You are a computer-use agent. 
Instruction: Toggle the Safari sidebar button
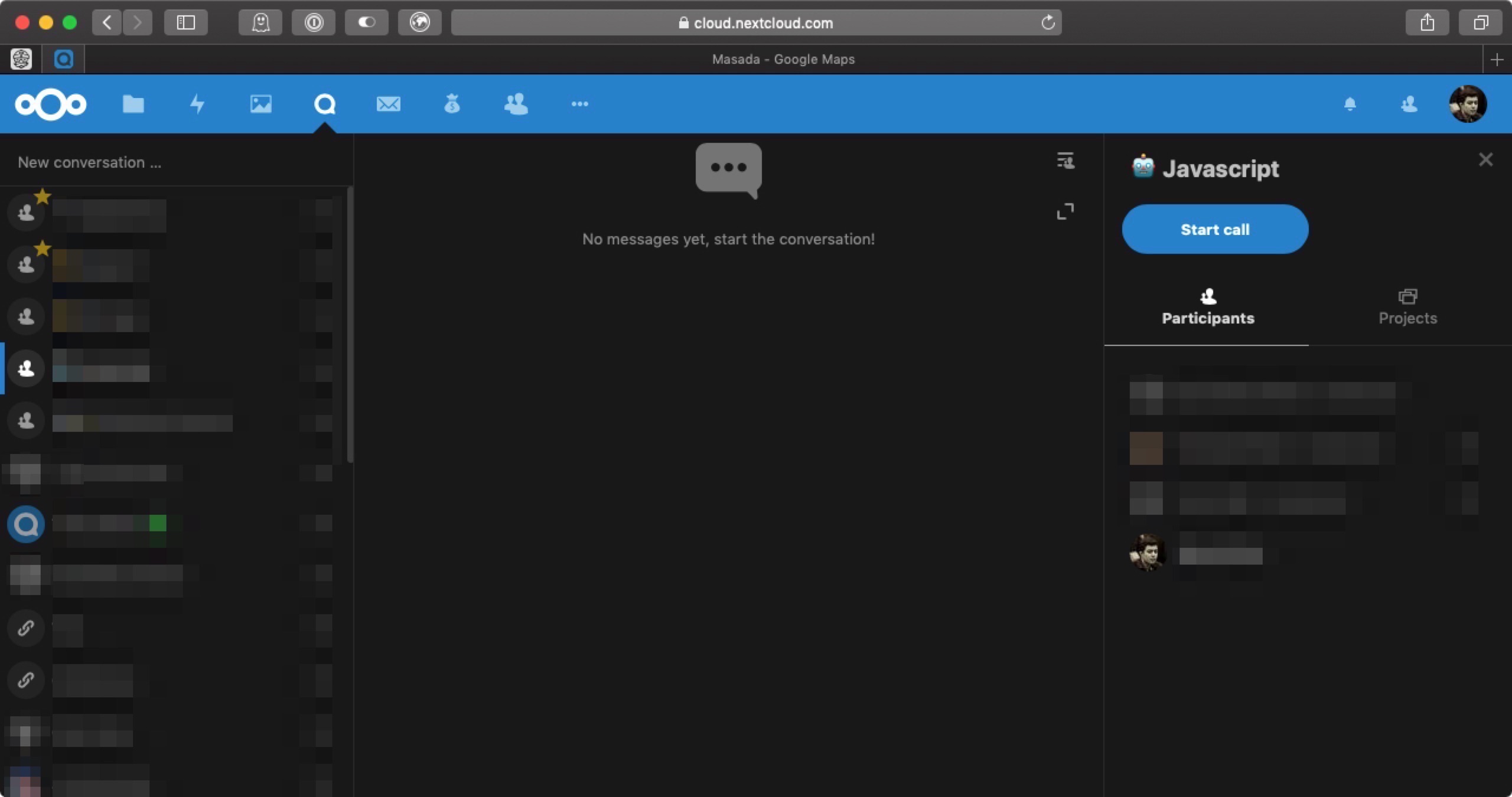pos(186,22)
